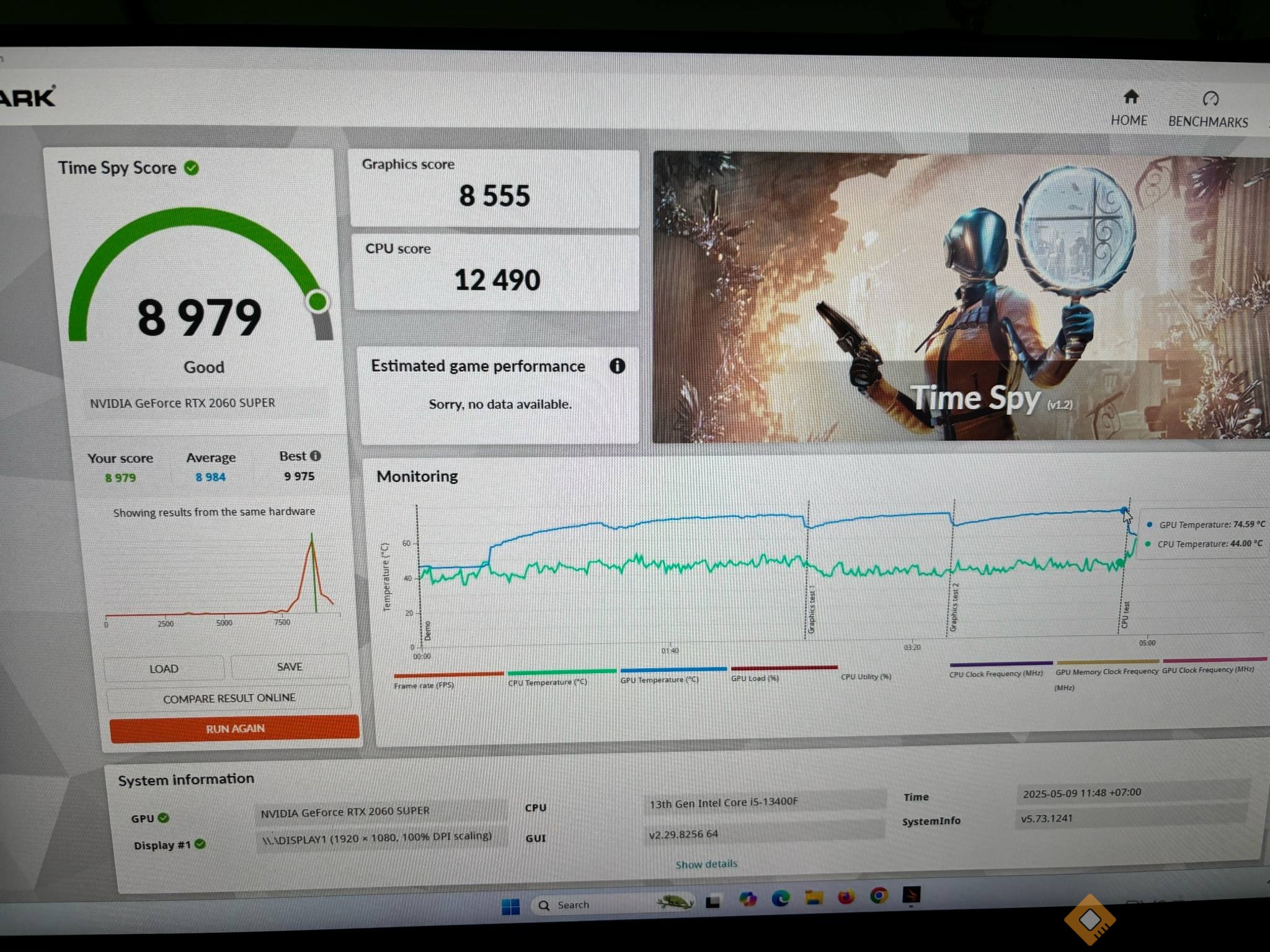Click CPU Temperature 44.00 °C tooltip entry

(1204, 544)
